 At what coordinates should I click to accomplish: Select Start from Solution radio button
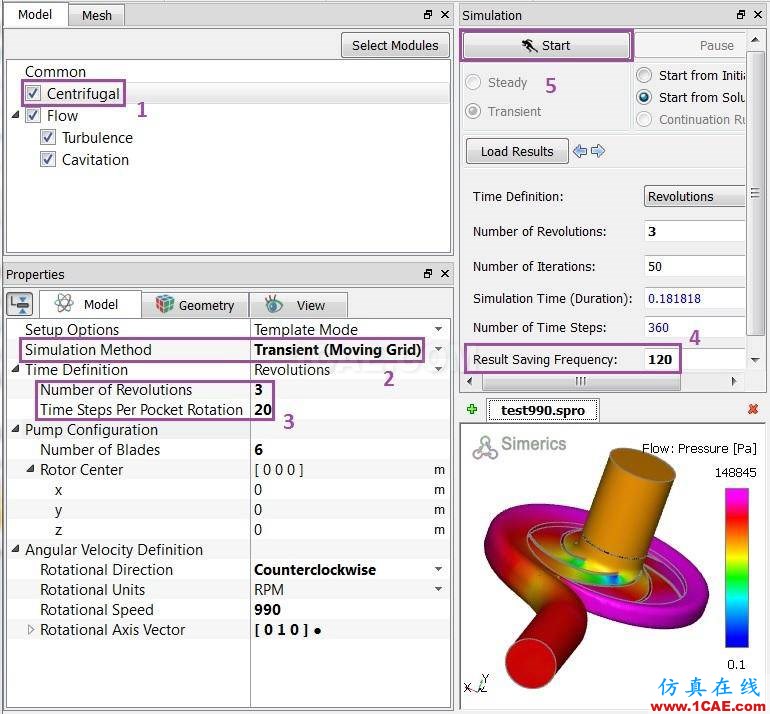click(644, 97)
